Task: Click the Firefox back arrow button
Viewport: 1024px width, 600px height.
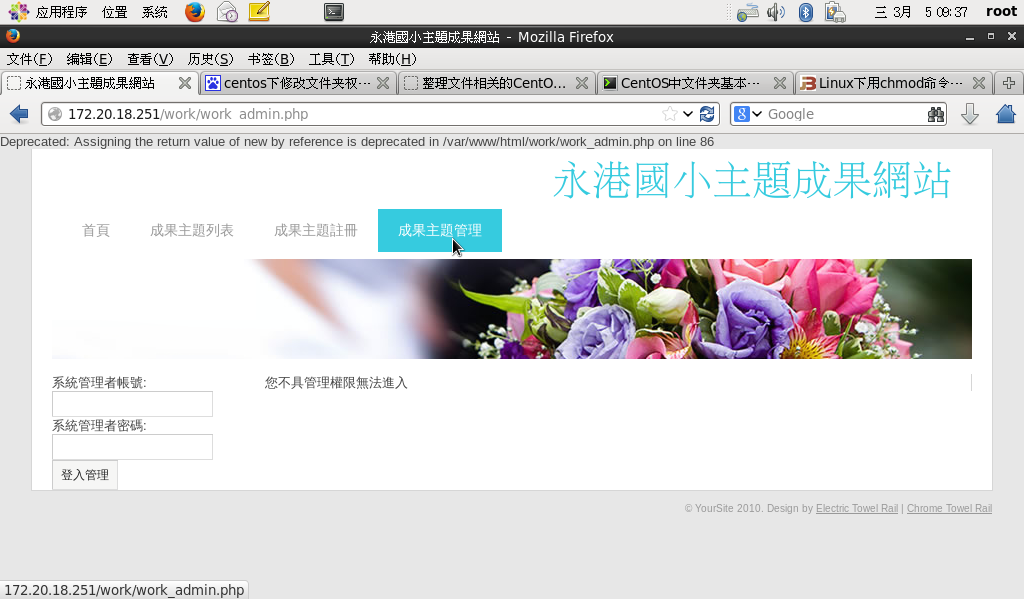Action: [x=18, y=114]
